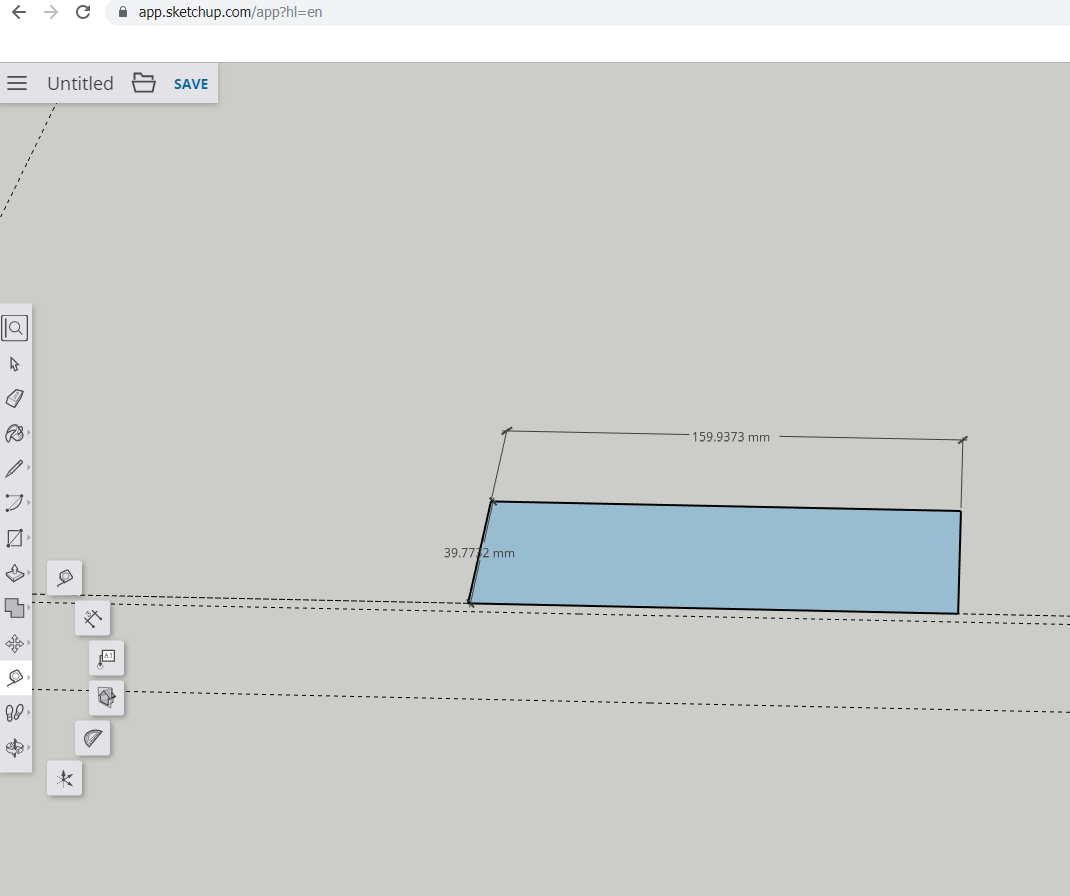Image resolution: width=1070 pixels, height=896 pixels.
Task: Choose the Paint bucket tool
Action: click(x=15, y=434)
